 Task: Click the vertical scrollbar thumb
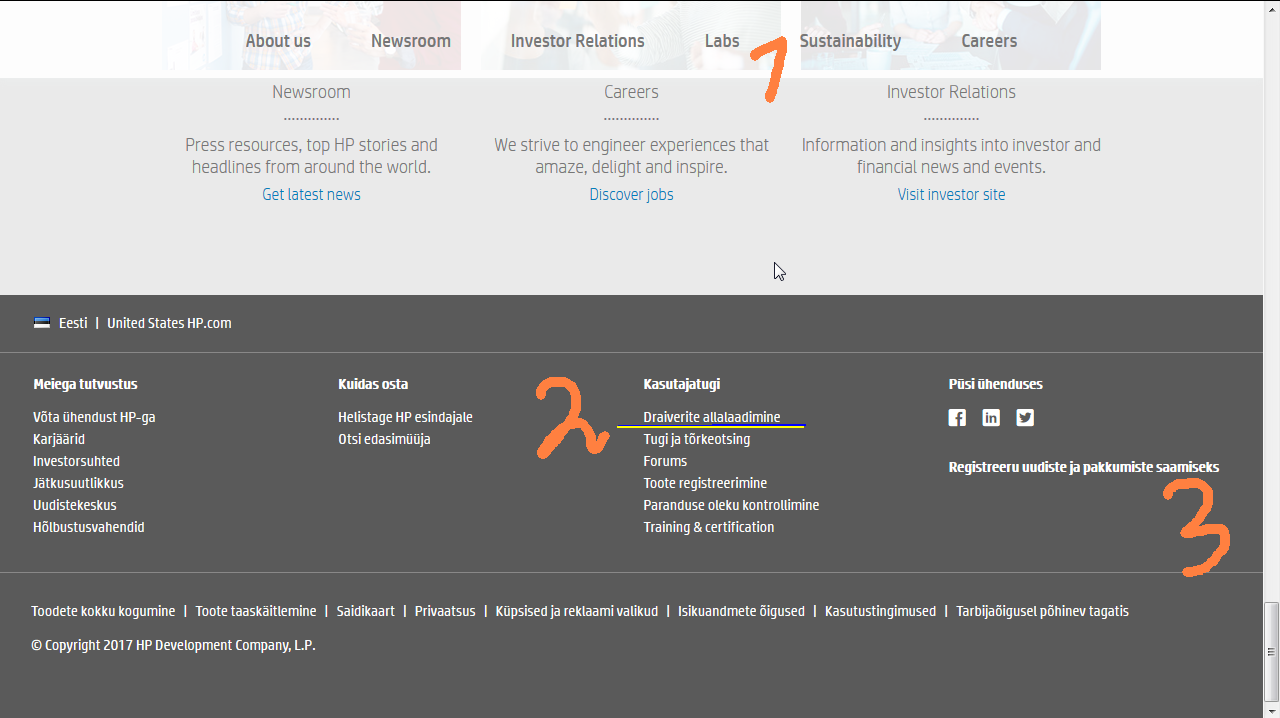tap(1271, 651)
